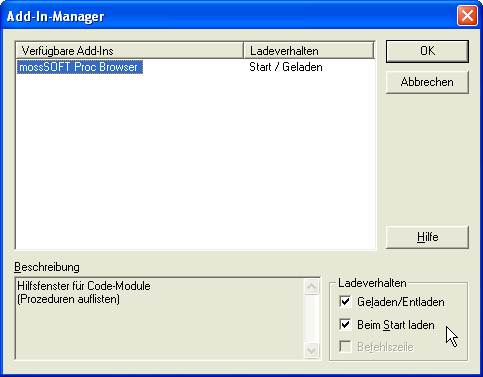Click description scrollbar down arrow
This screenshot has height=377, width=483.
(x=312, y=350)
